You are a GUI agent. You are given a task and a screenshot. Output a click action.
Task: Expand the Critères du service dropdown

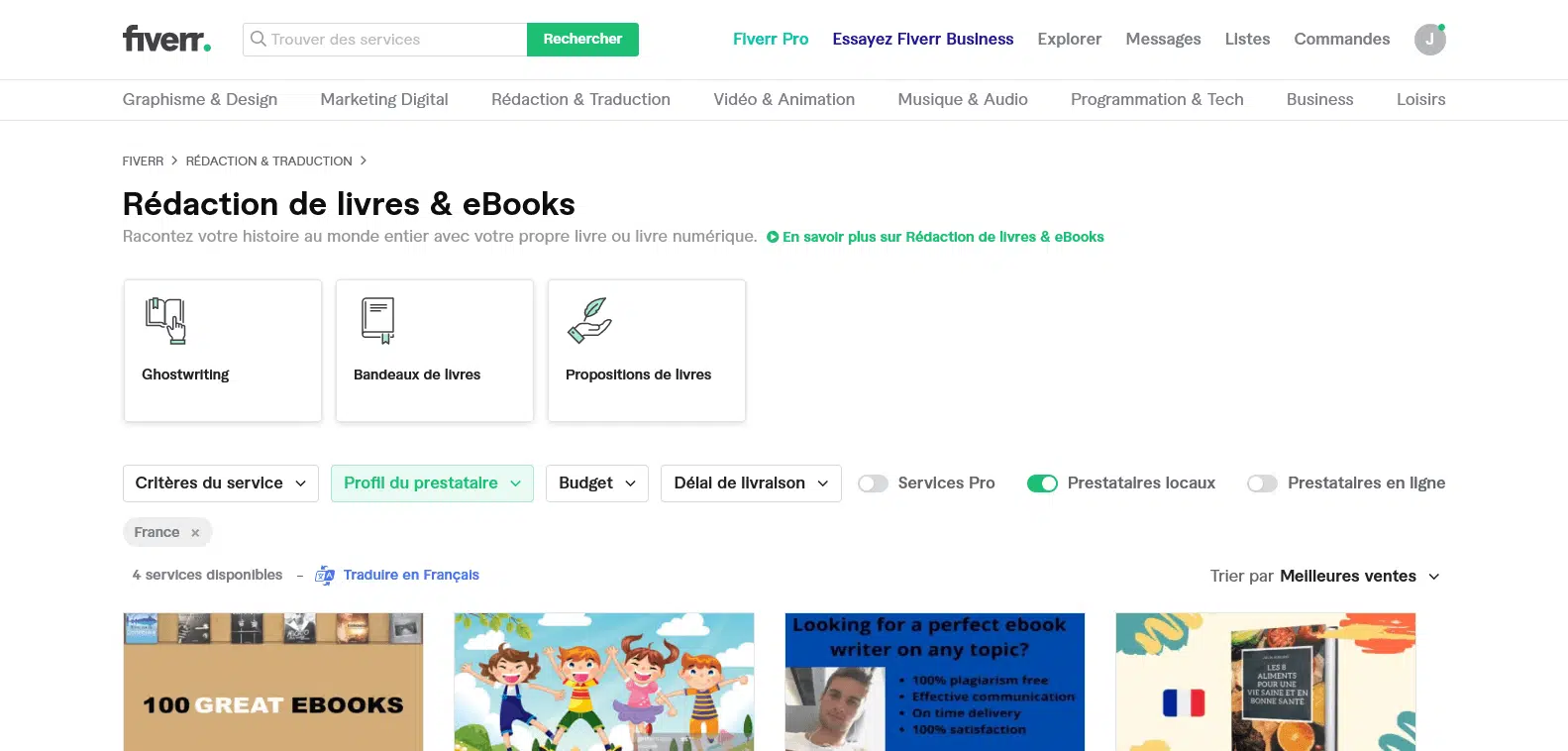tap(221, 483)
